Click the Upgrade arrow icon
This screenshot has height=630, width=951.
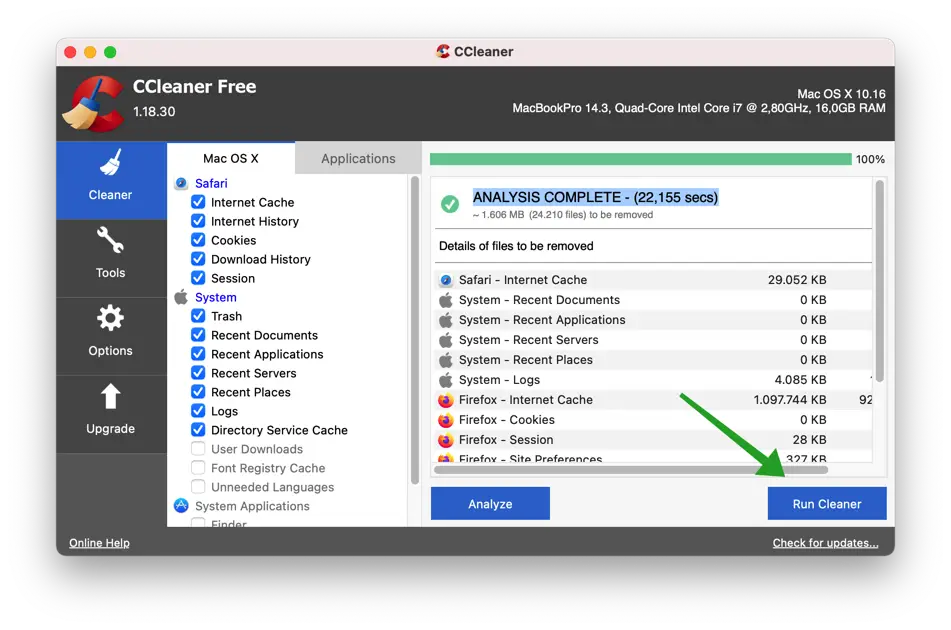[x=110, y=397]
